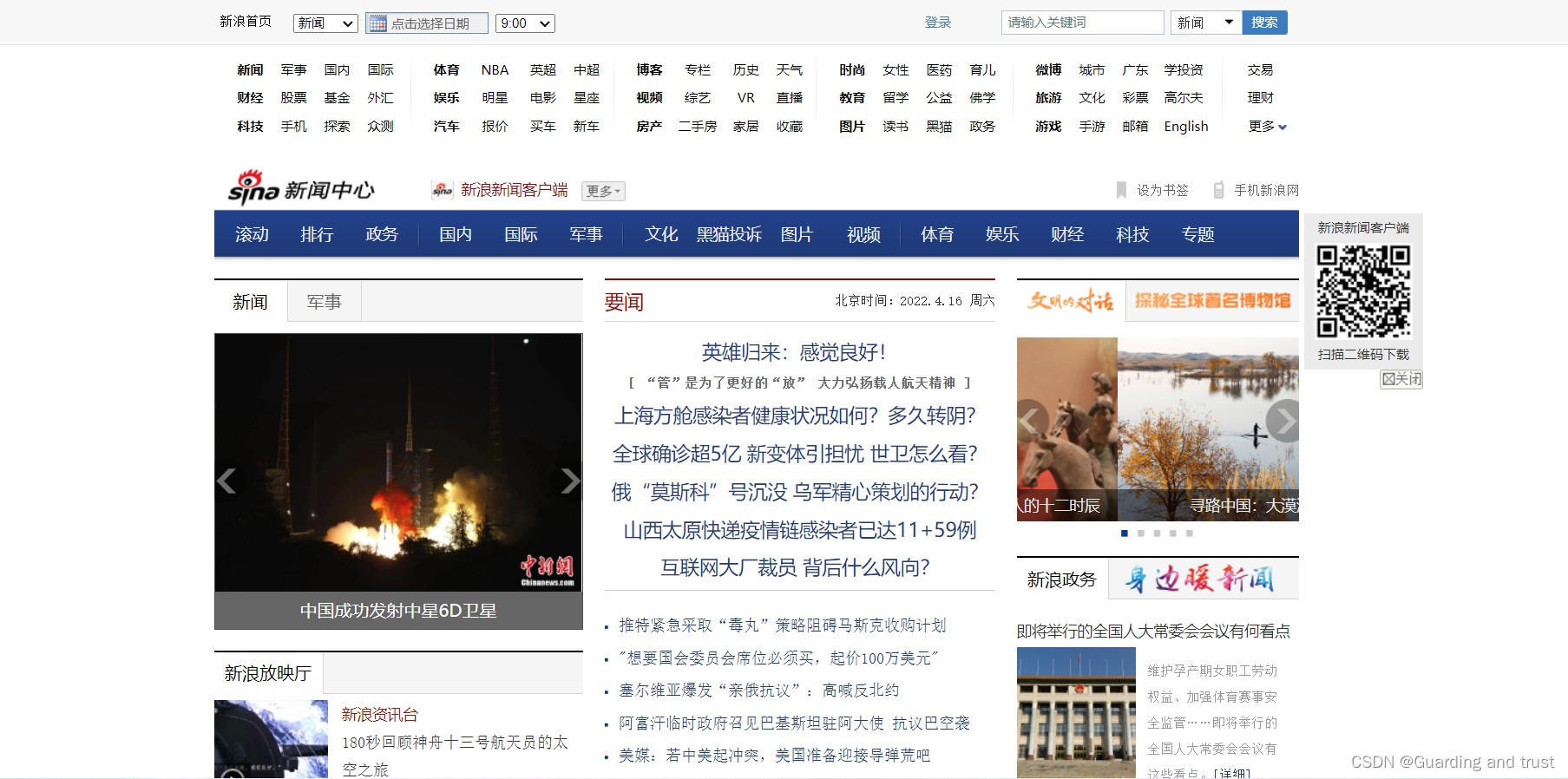Expand the 更多 dropdown beside news client

pyautogui.click(x=603, y=191)
